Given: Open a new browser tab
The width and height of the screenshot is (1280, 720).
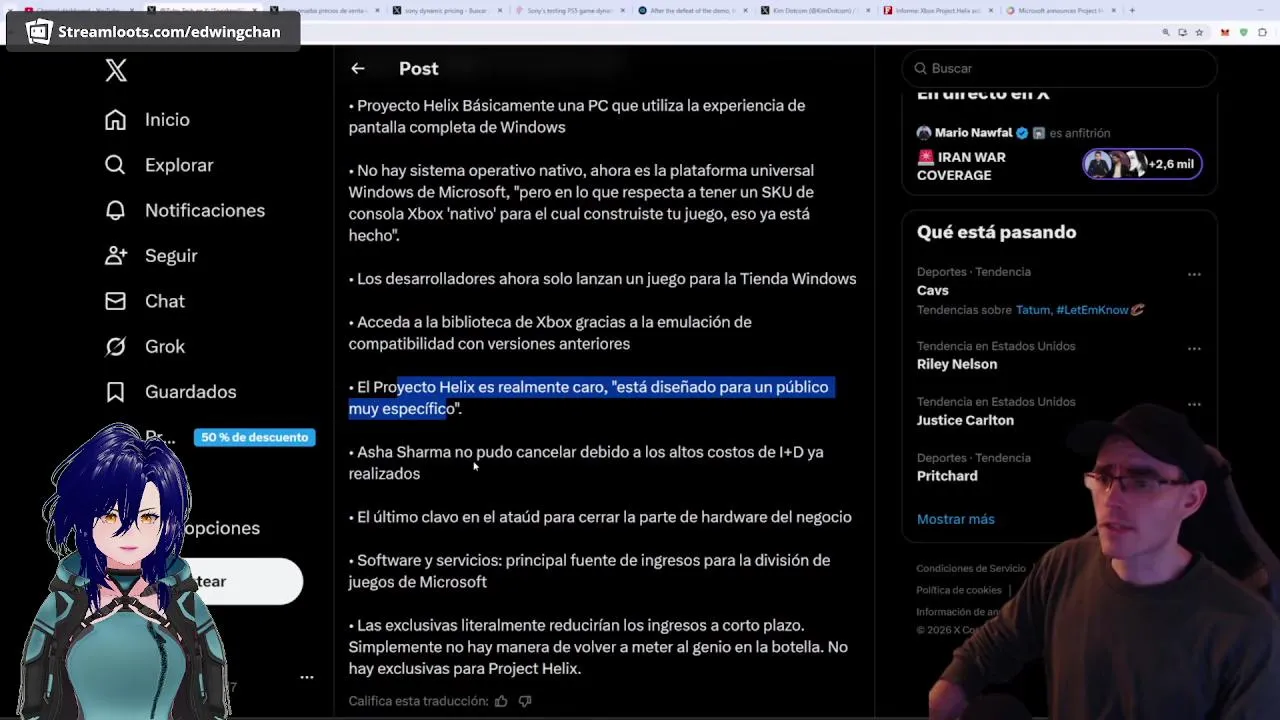Looking at the screenshot, I should (x=1132, y=10).
